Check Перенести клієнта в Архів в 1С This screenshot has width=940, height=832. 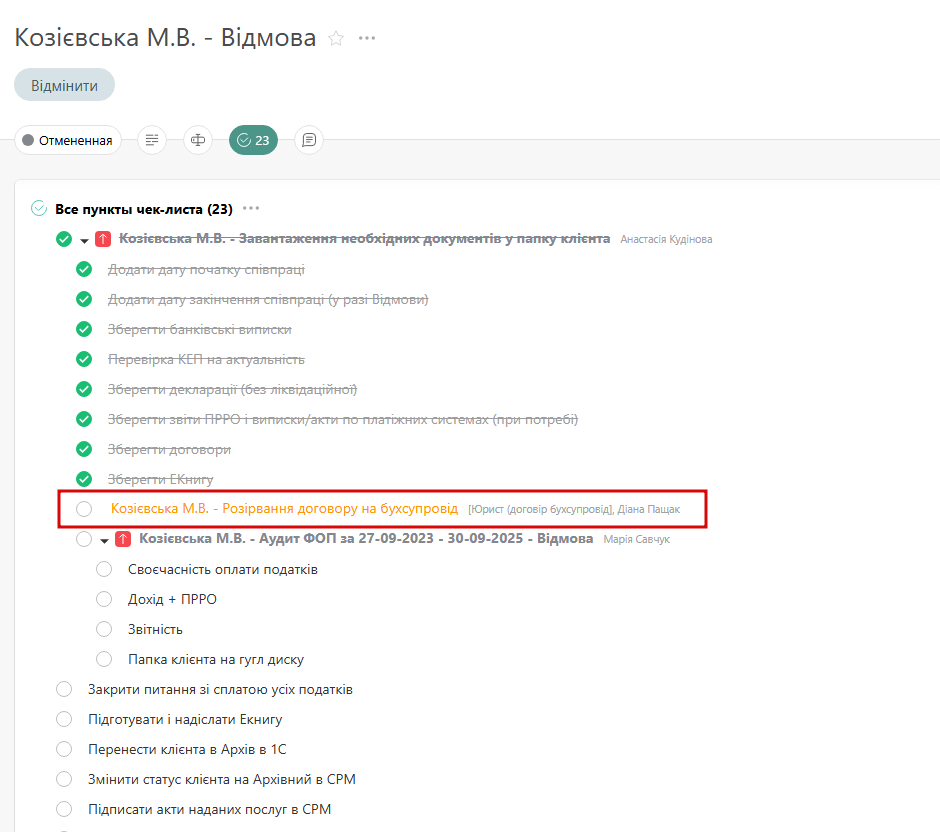pos(64,749)
